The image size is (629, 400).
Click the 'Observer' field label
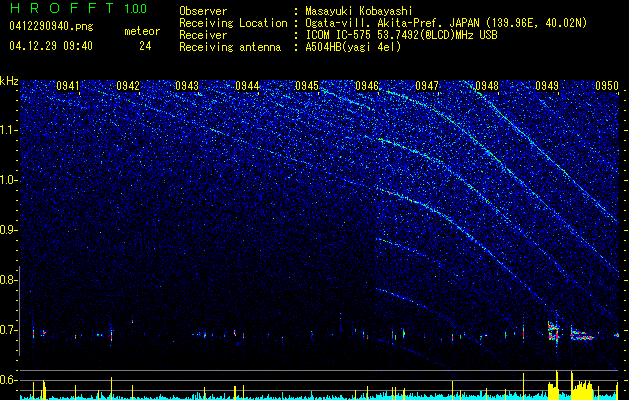[x=203, y=11]
